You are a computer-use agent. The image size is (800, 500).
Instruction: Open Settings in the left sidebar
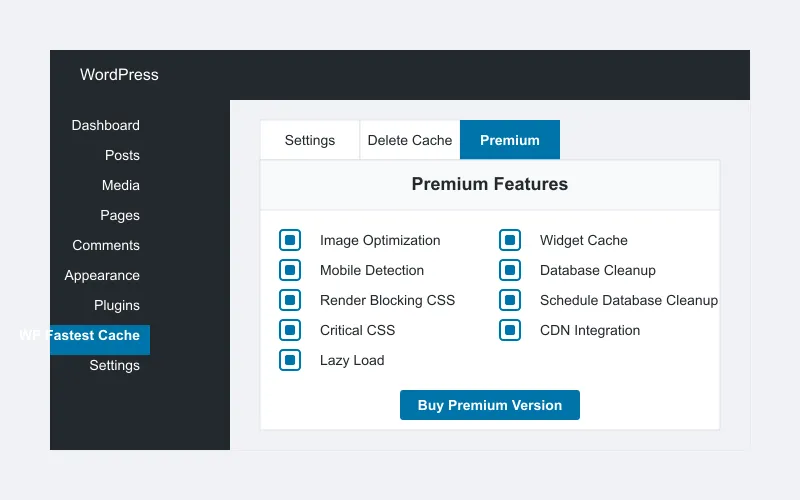(x=115, y=365)
